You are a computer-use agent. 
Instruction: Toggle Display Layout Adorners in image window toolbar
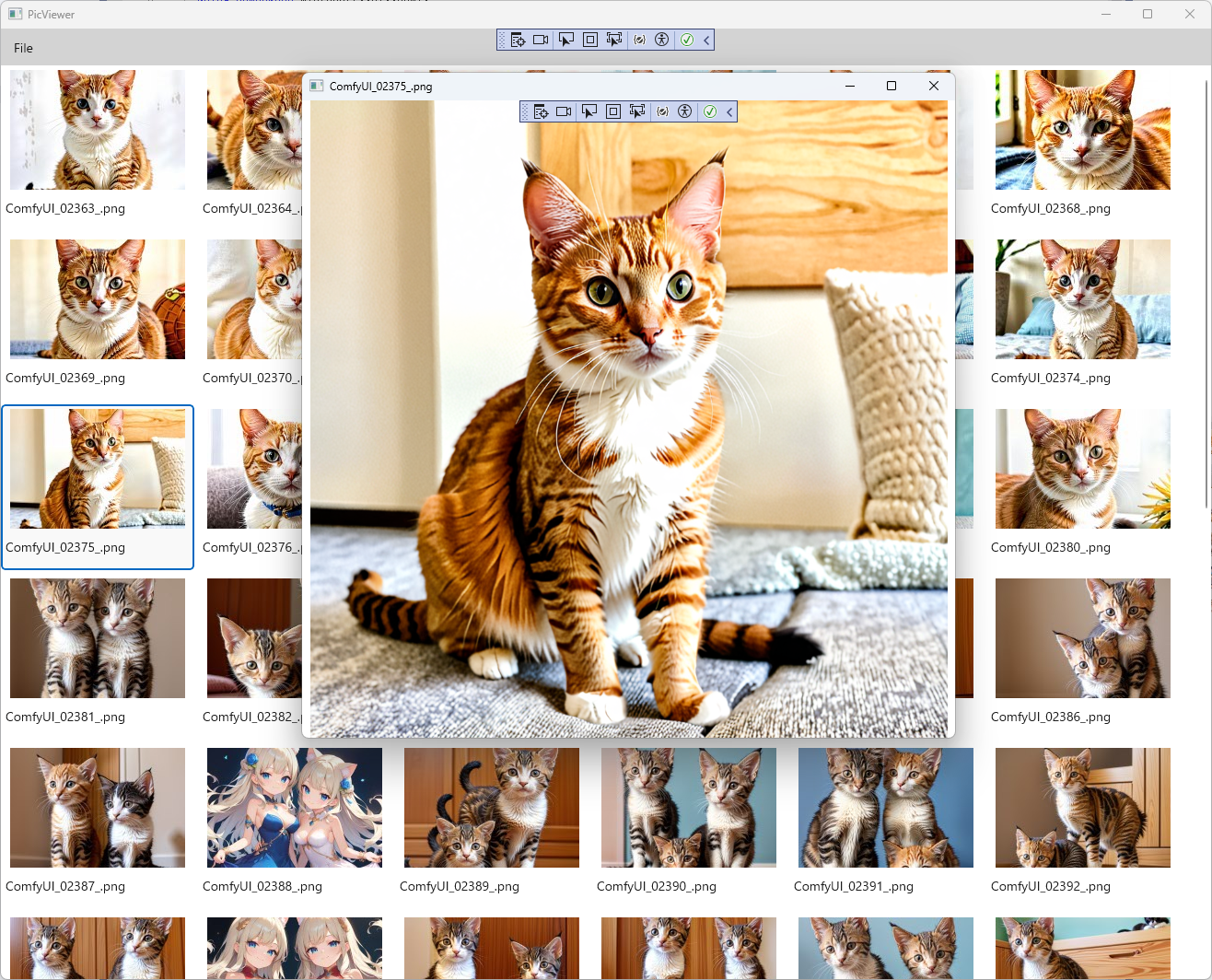click(x=613, y=111)
